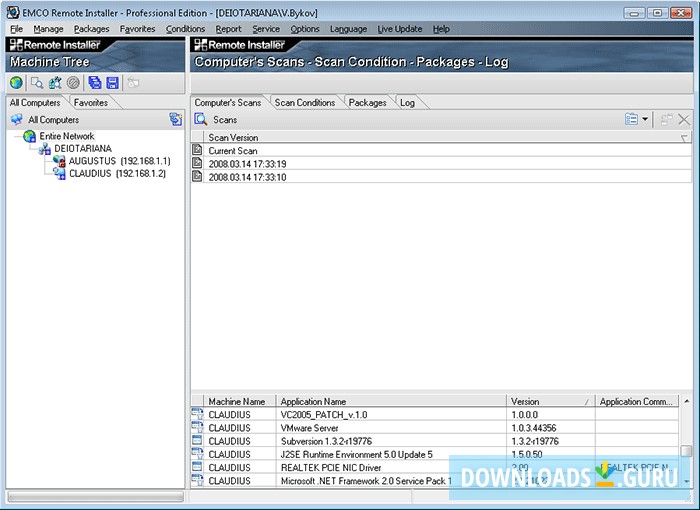Sort by Machine Name column header

click(240, 401)
